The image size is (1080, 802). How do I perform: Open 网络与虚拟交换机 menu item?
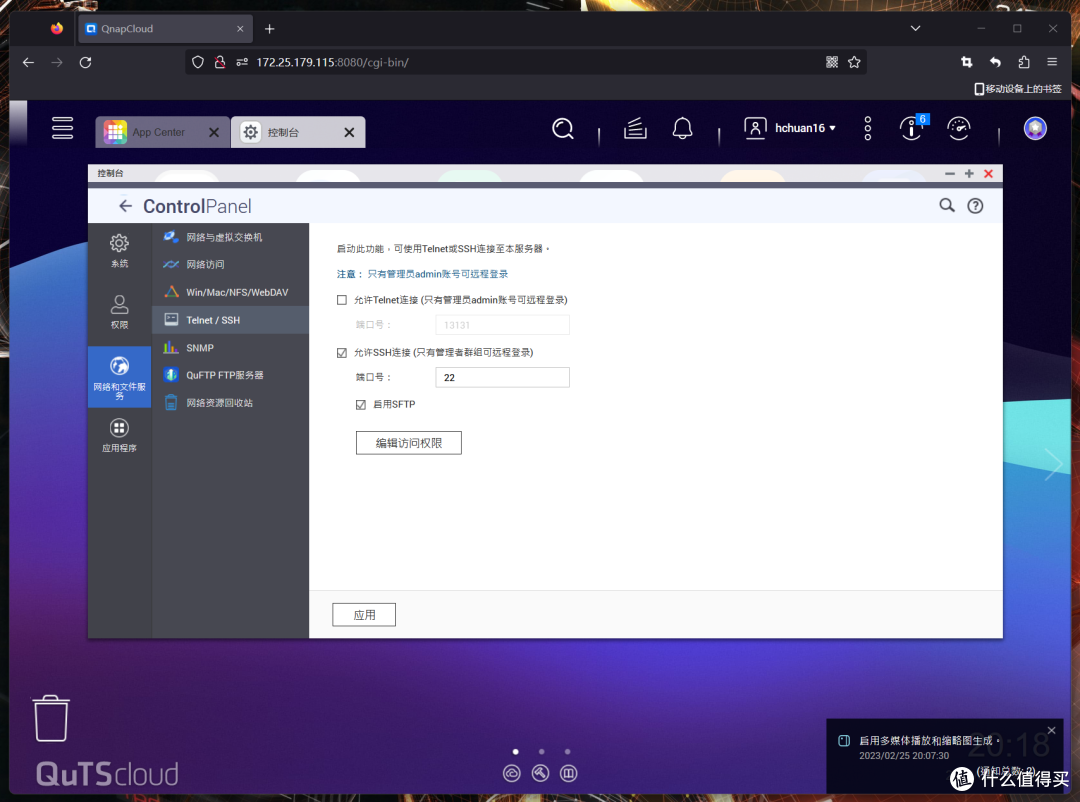pyautogui.click(x=230, y=237)
